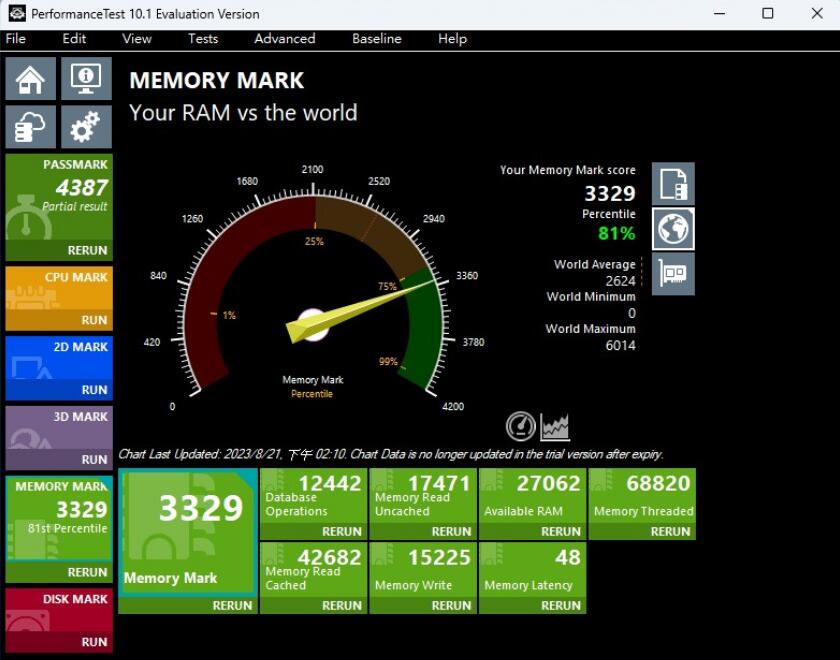Switch to the gauge dial view icon
The height and width of the screenshot is (660, 840).
(521, 426)
